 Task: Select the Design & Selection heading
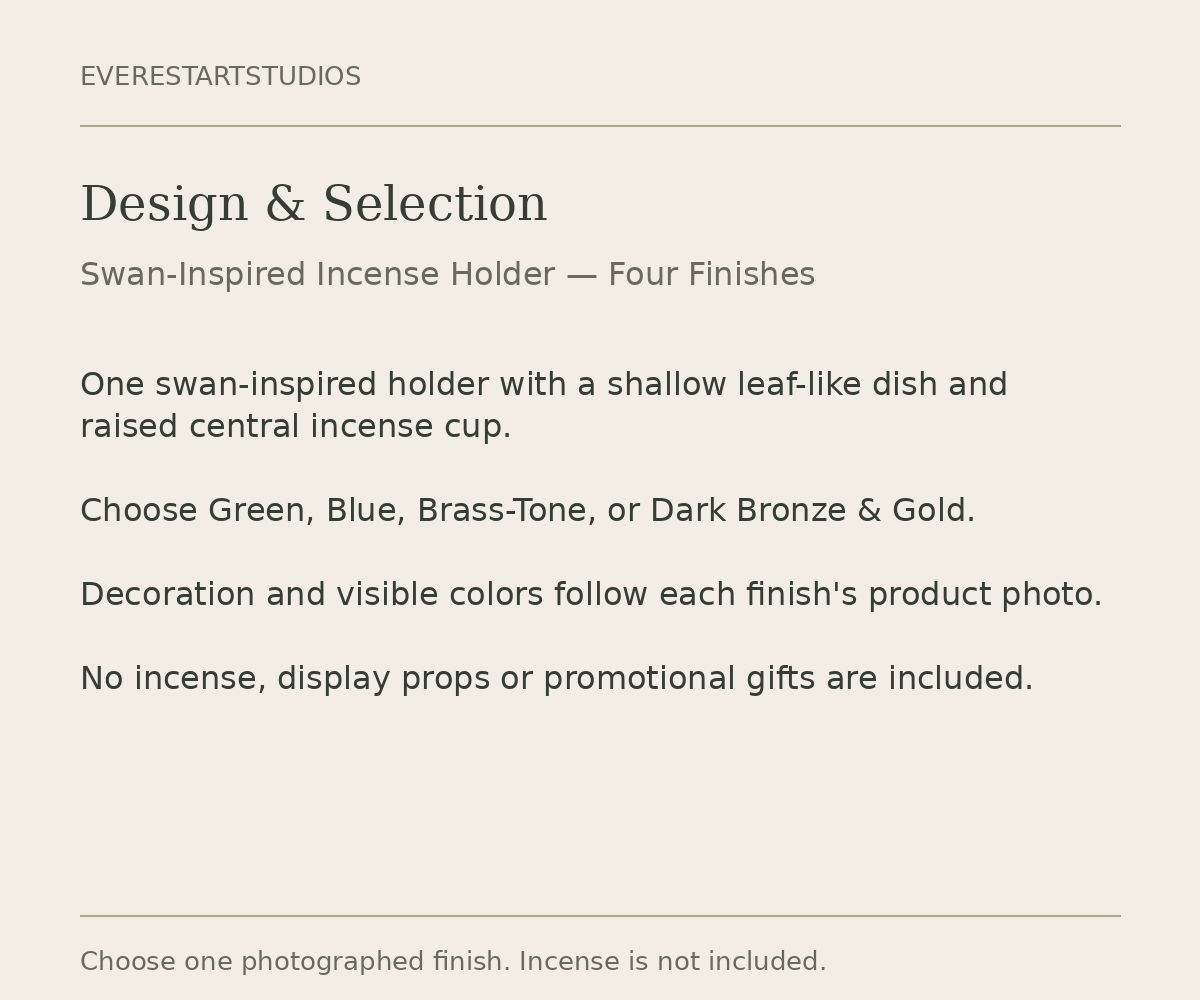(314, 205)
